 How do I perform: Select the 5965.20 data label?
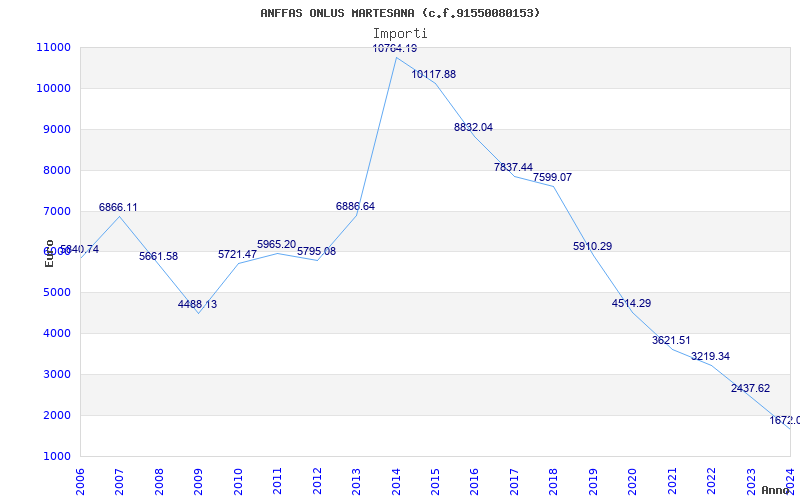point(277,245)
